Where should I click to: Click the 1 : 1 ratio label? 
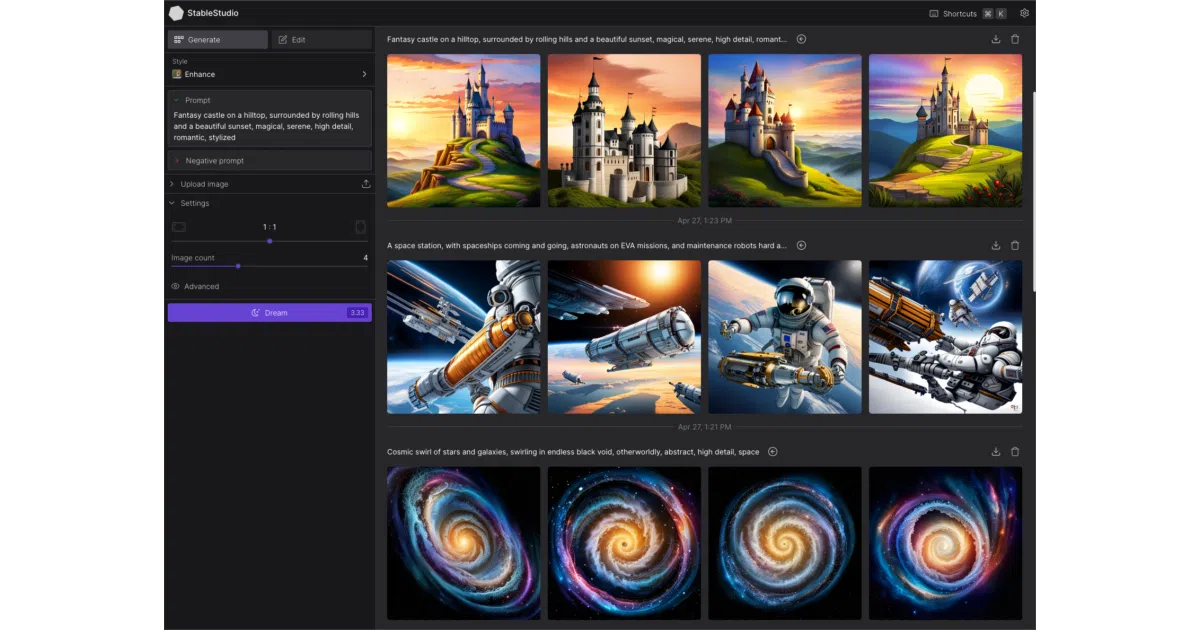[269, 227]
